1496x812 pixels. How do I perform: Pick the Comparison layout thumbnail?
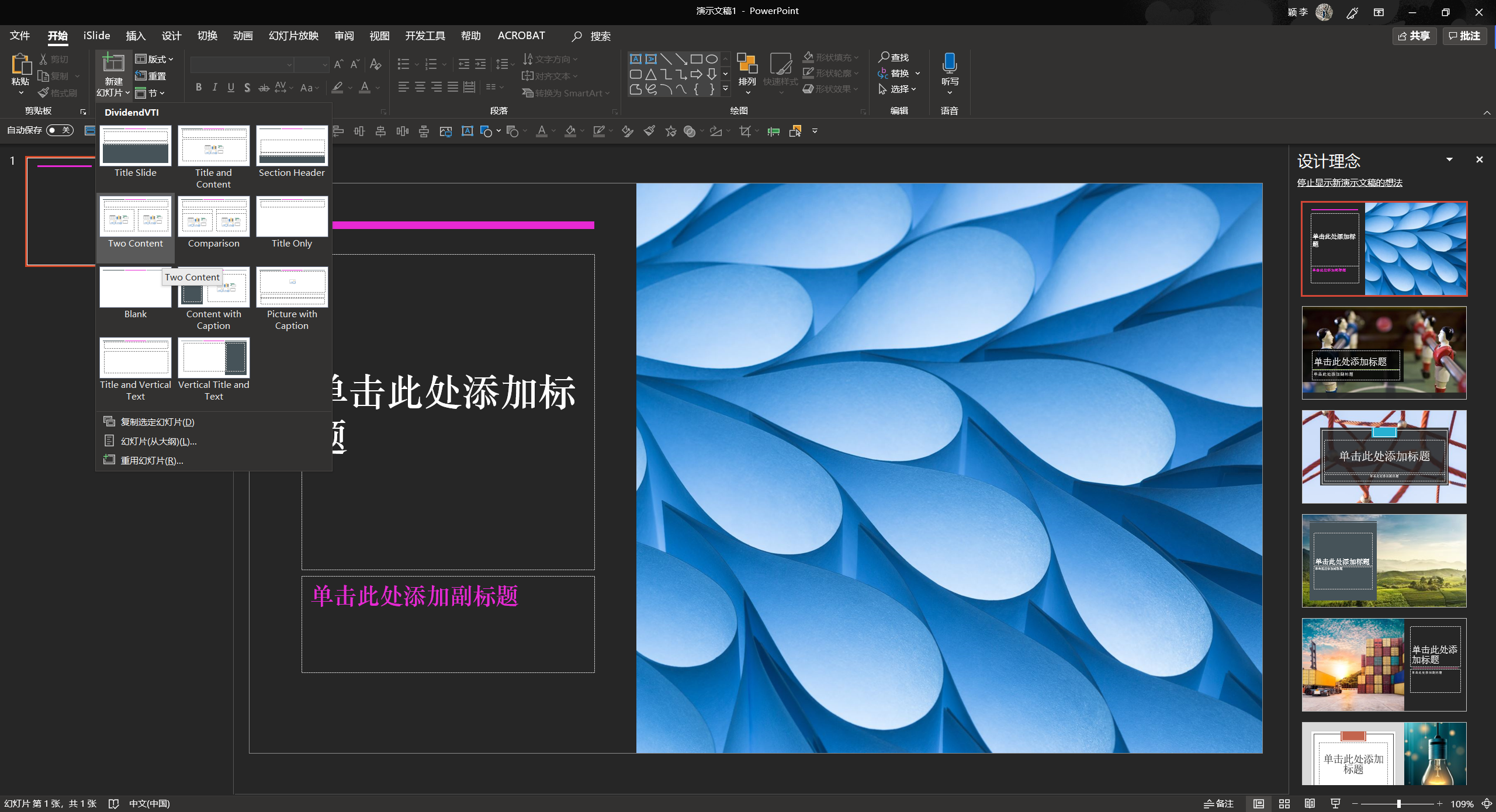[x=214, y=217]
